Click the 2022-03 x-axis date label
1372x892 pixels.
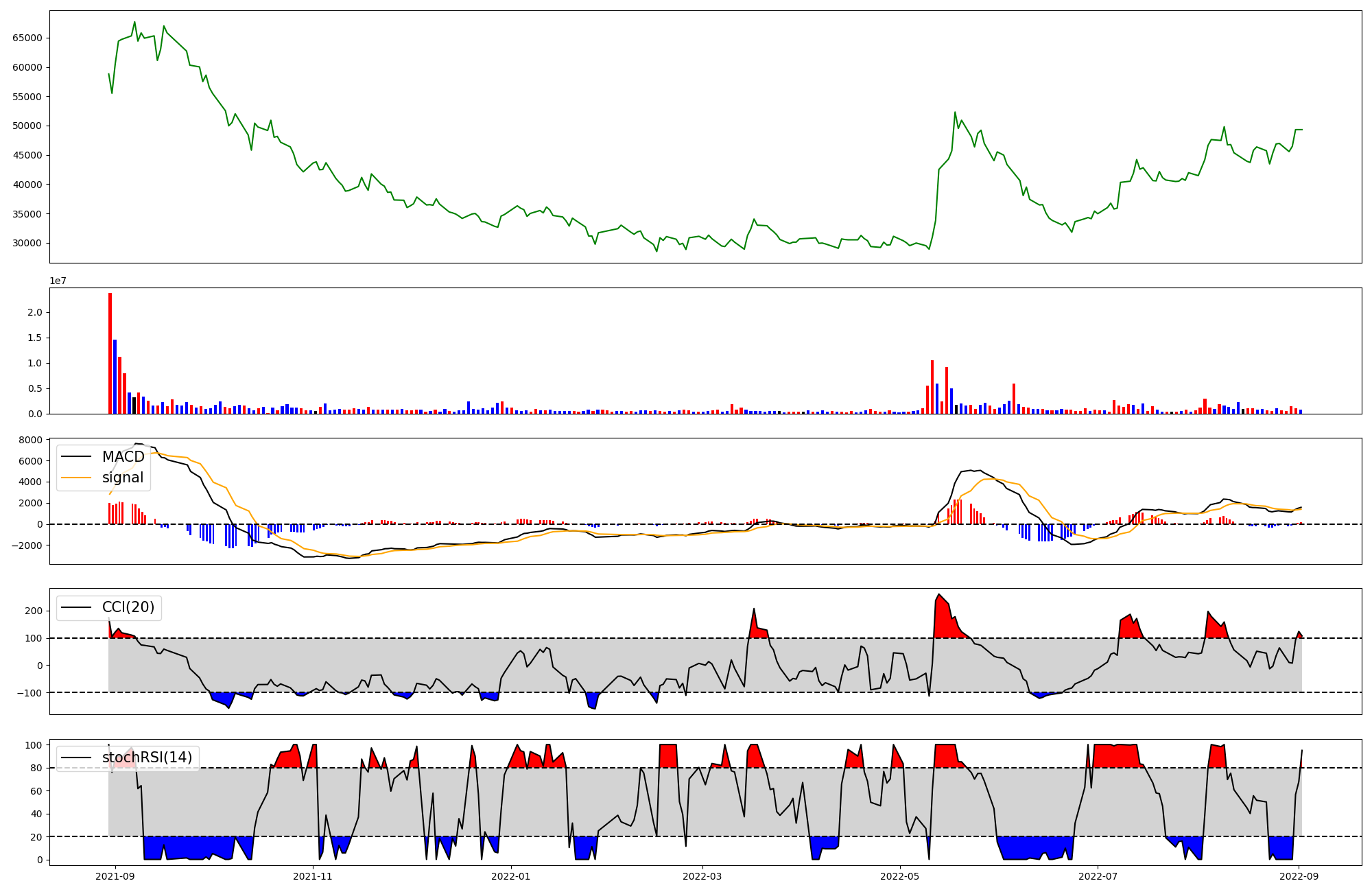(702, 876)
